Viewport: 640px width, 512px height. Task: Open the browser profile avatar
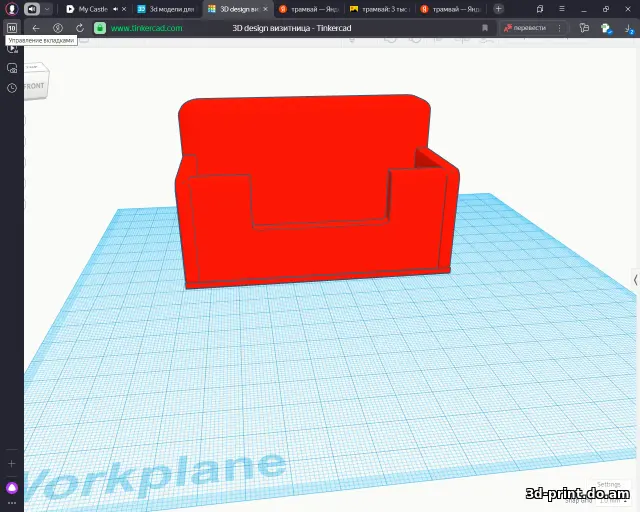(x=12, y=9)
